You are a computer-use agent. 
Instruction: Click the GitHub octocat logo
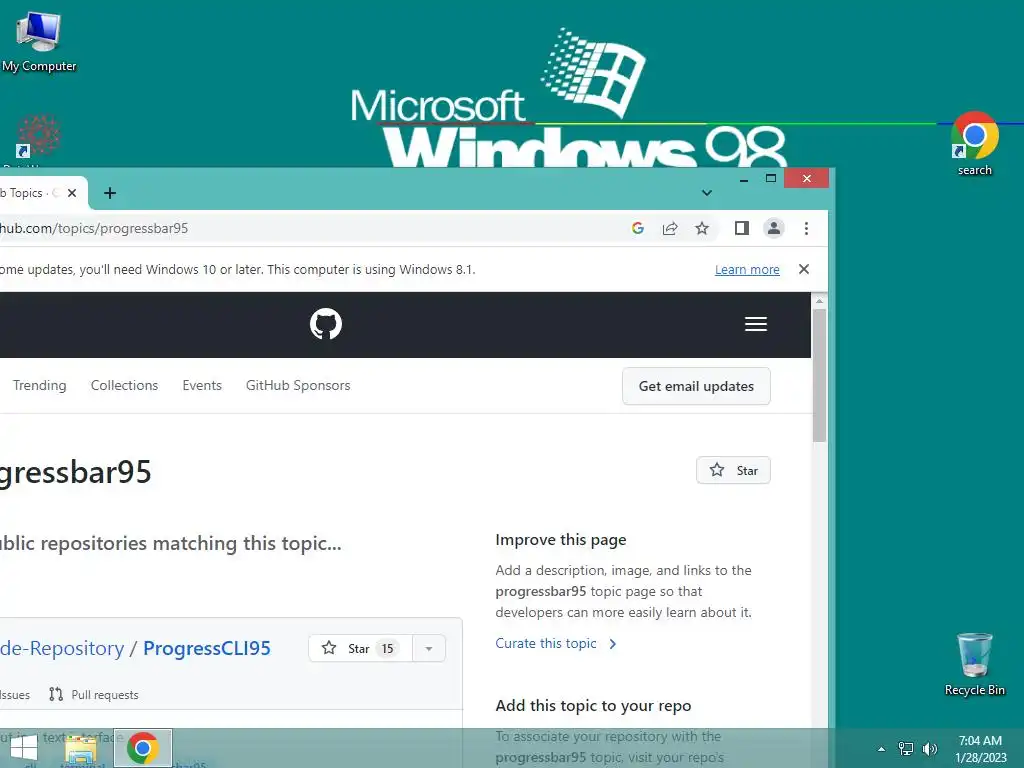(x=326, y=324)
